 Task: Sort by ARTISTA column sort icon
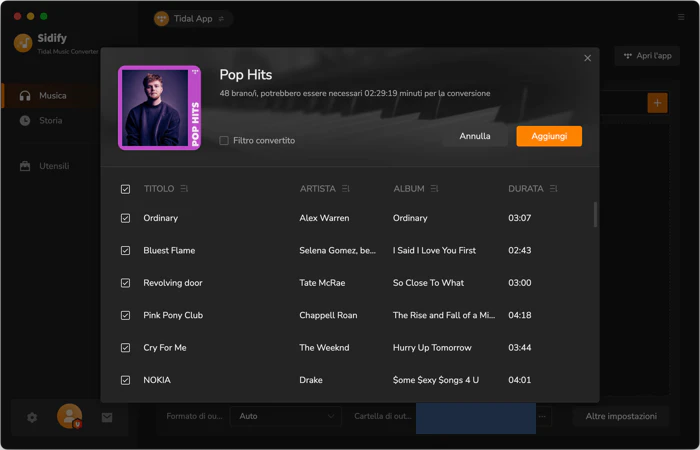tap(346, 189)
